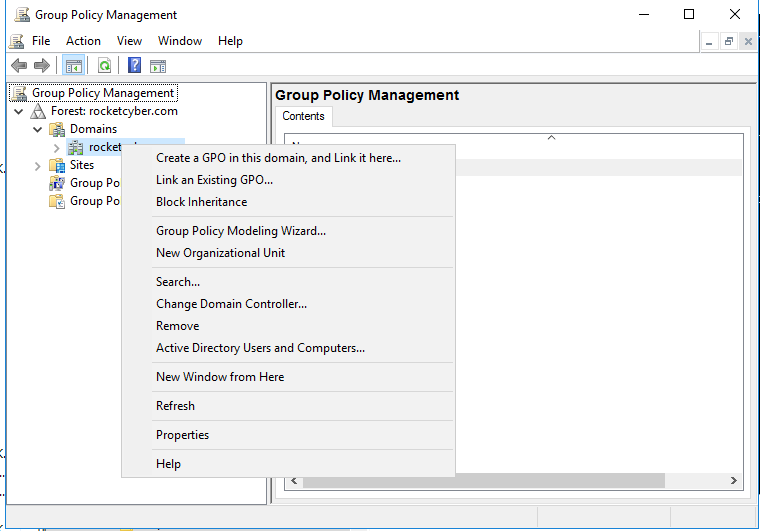Open the Help menu in menu bar
This screenshot has height=531, width=760.
(x=230, y=41)
